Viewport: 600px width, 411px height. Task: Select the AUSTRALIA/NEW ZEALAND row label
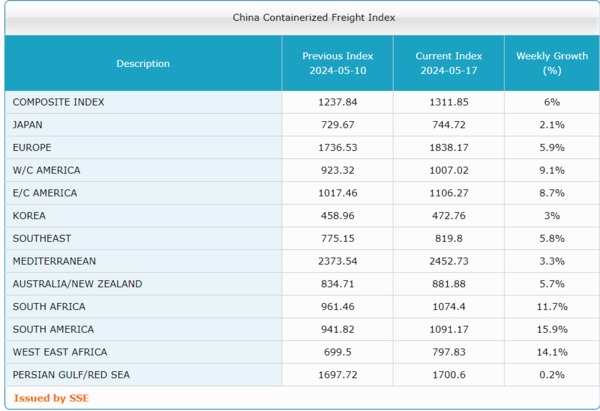[77, 284]
